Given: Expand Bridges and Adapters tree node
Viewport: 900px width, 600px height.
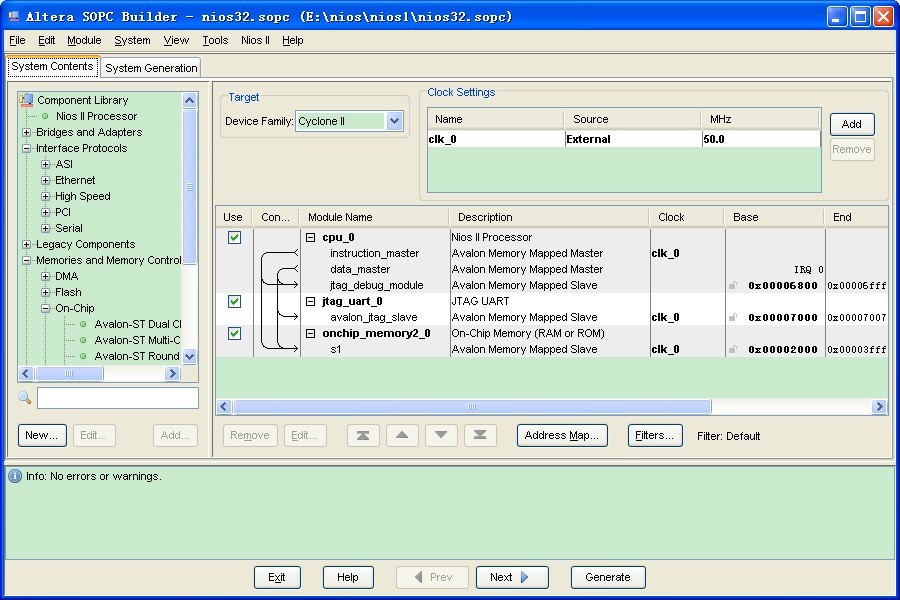Looking at the screenshot, I should point(26,132).
